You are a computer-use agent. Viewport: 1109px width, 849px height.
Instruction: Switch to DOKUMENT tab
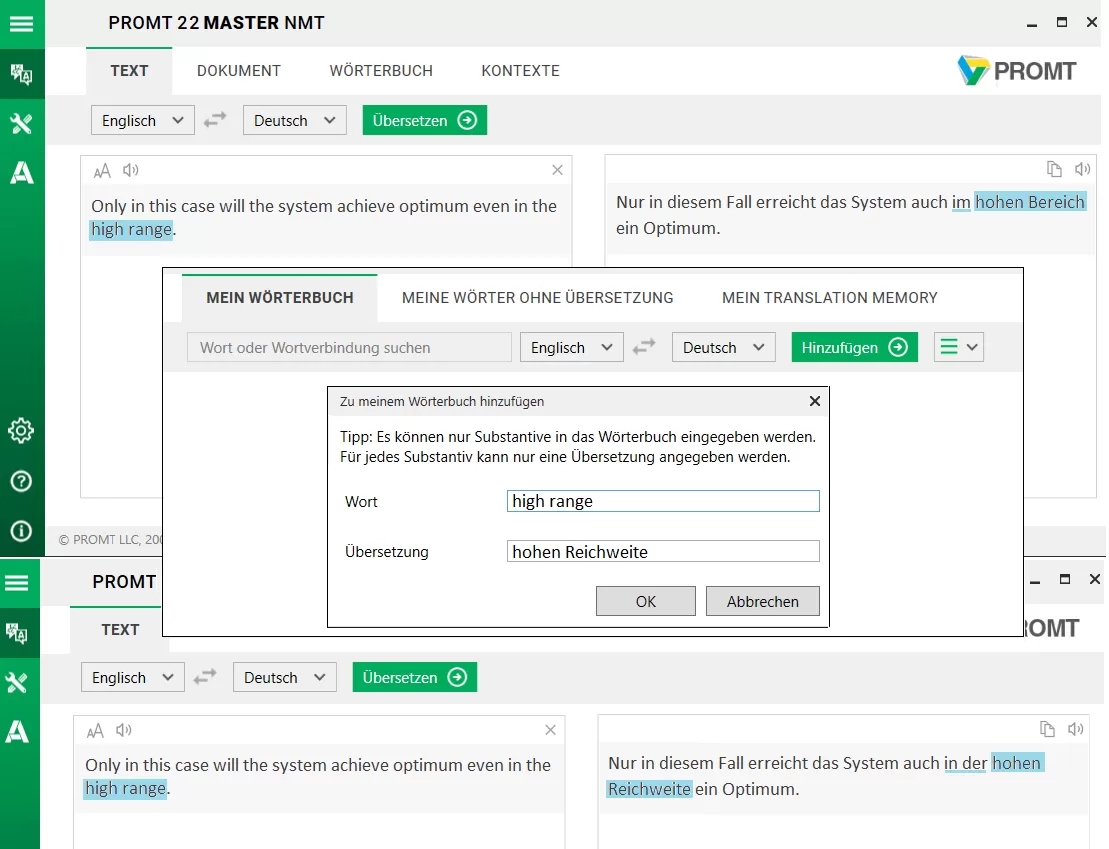point(238,71)
